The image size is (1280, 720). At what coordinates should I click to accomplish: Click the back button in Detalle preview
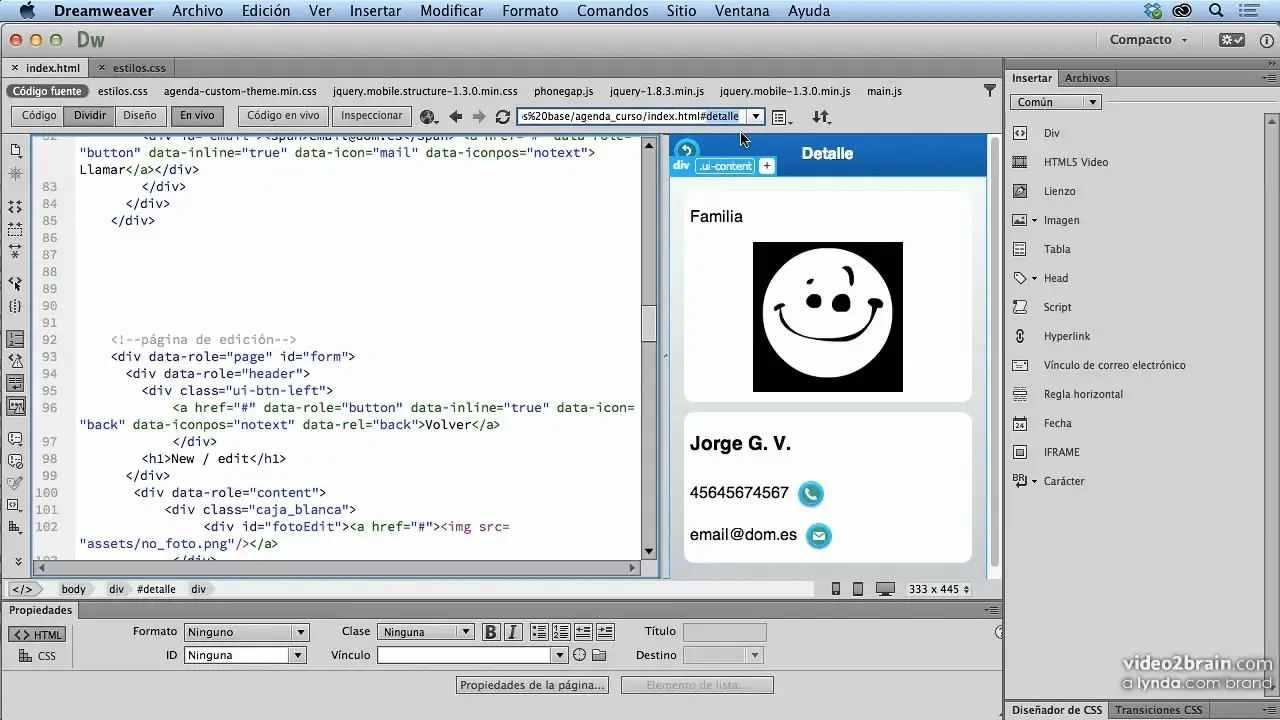coord(686,150)
